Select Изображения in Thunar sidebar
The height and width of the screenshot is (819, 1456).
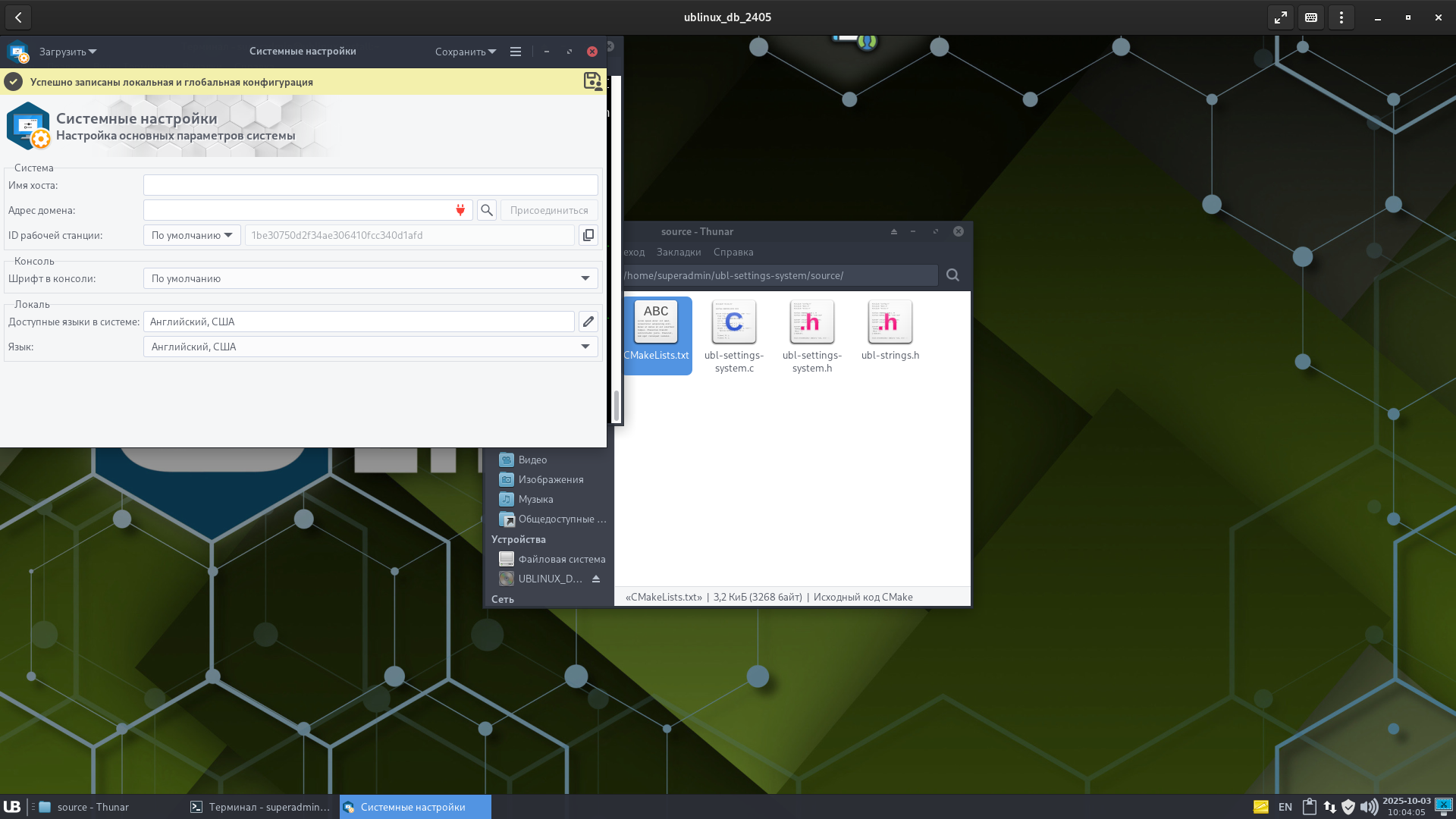tap(551, 479)
